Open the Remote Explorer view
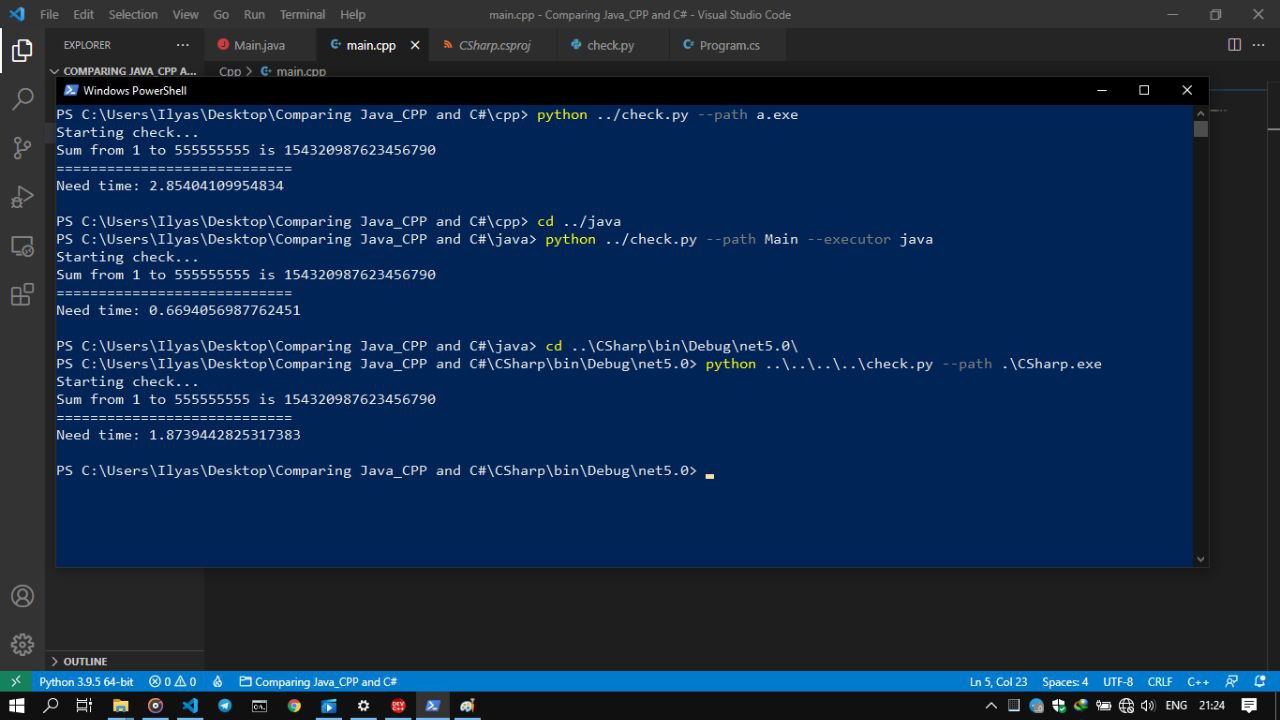Screen dimensions: 1280x720 (22, 246)
